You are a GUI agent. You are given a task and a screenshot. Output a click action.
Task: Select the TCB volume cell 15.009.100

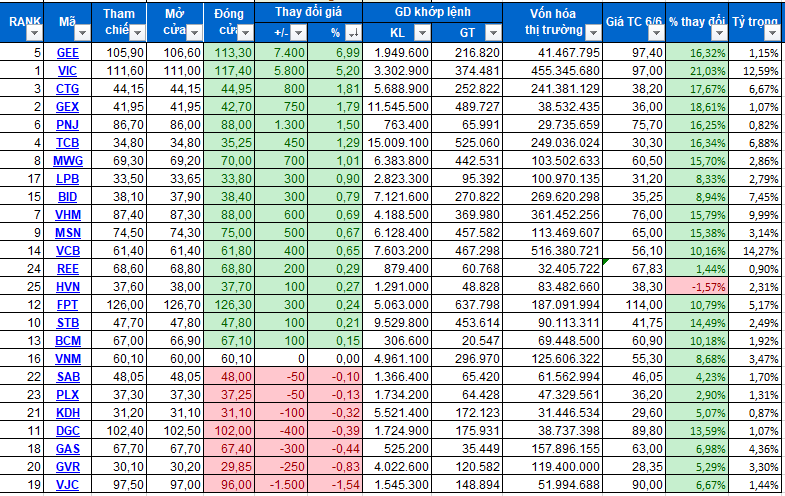(x=397, y=143)
